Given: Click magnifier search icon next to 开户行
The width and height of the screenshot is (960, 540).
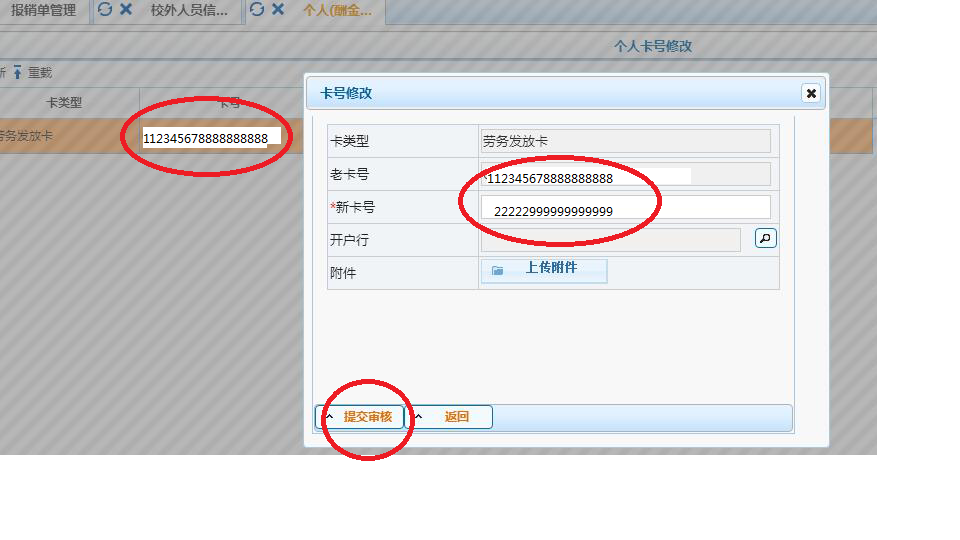Looking at the screenshot, I should coord(765,239).
